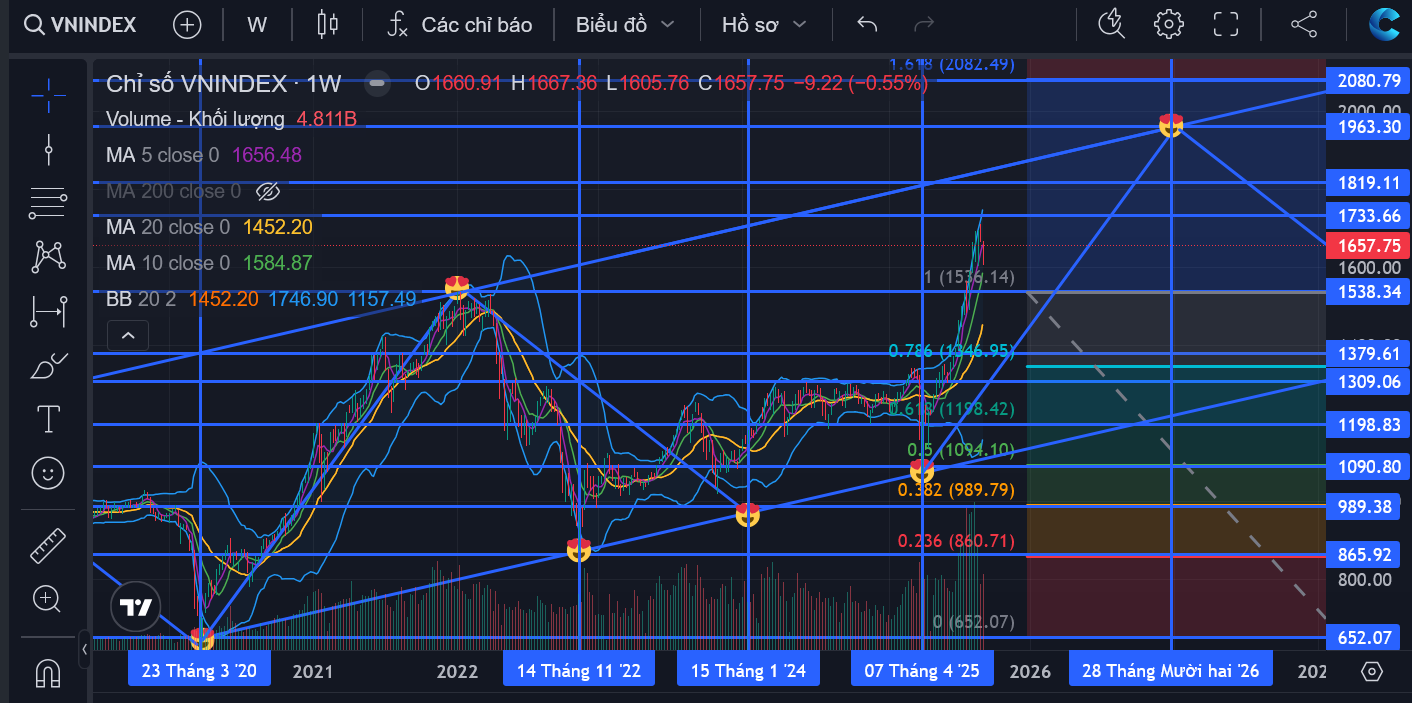
Task: Select the ruler measure tool
Action: [x=47, y=545]
